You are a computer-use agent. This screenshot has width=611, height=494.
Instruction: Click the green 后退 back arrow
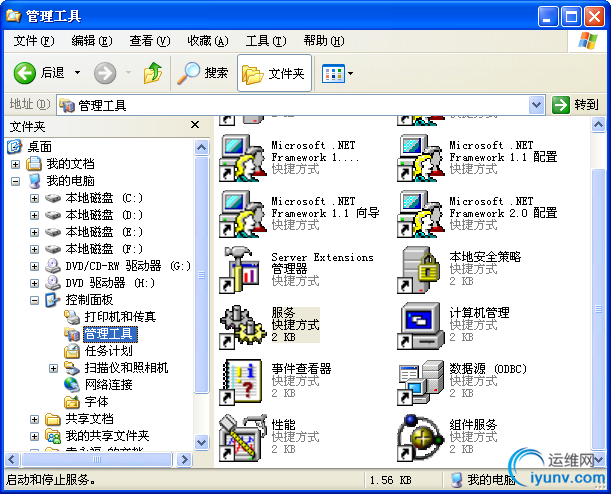tap(24, 73)
